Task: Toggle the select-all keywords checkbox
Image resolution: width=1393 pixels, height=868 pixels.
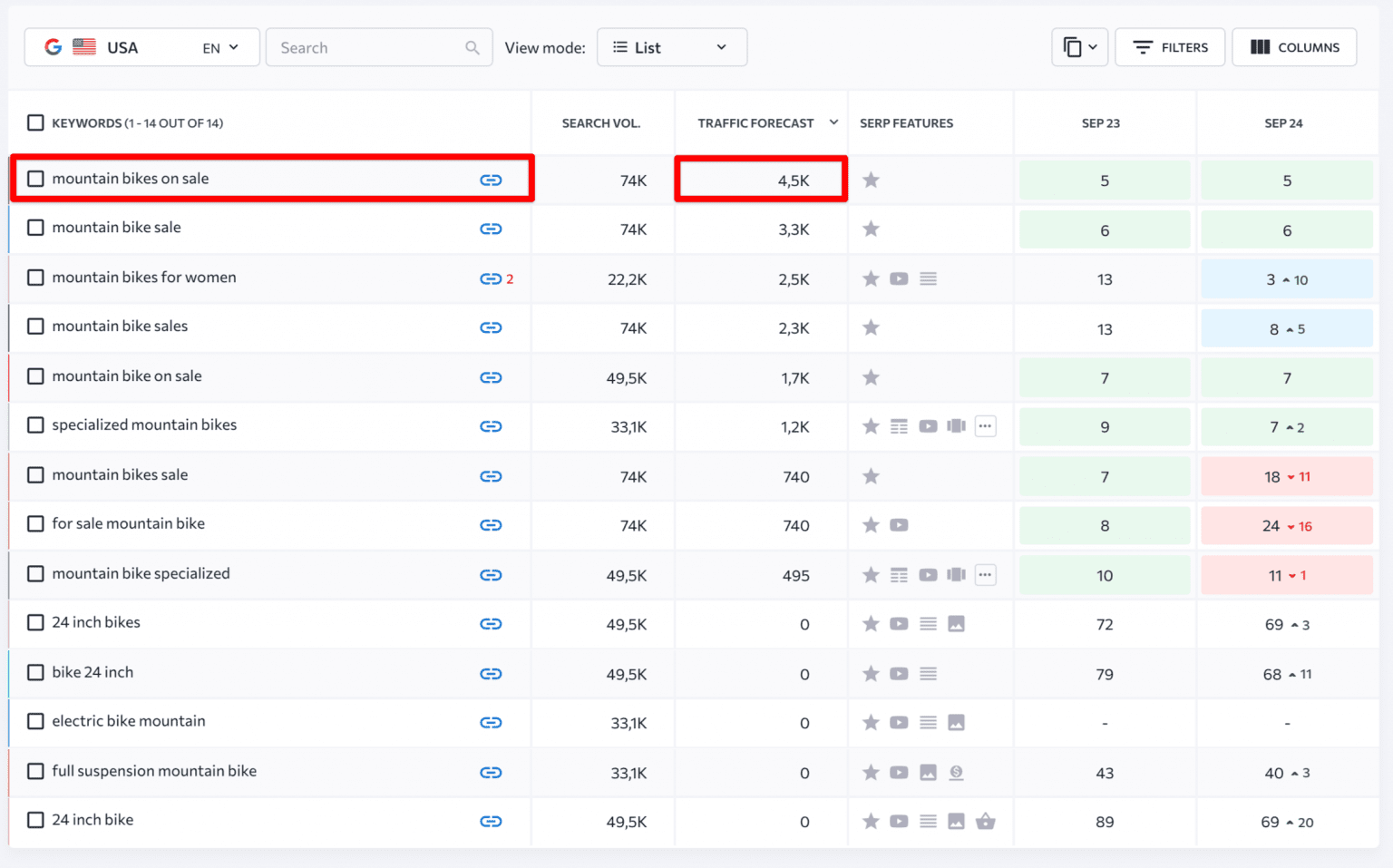Action: (35, 122)
